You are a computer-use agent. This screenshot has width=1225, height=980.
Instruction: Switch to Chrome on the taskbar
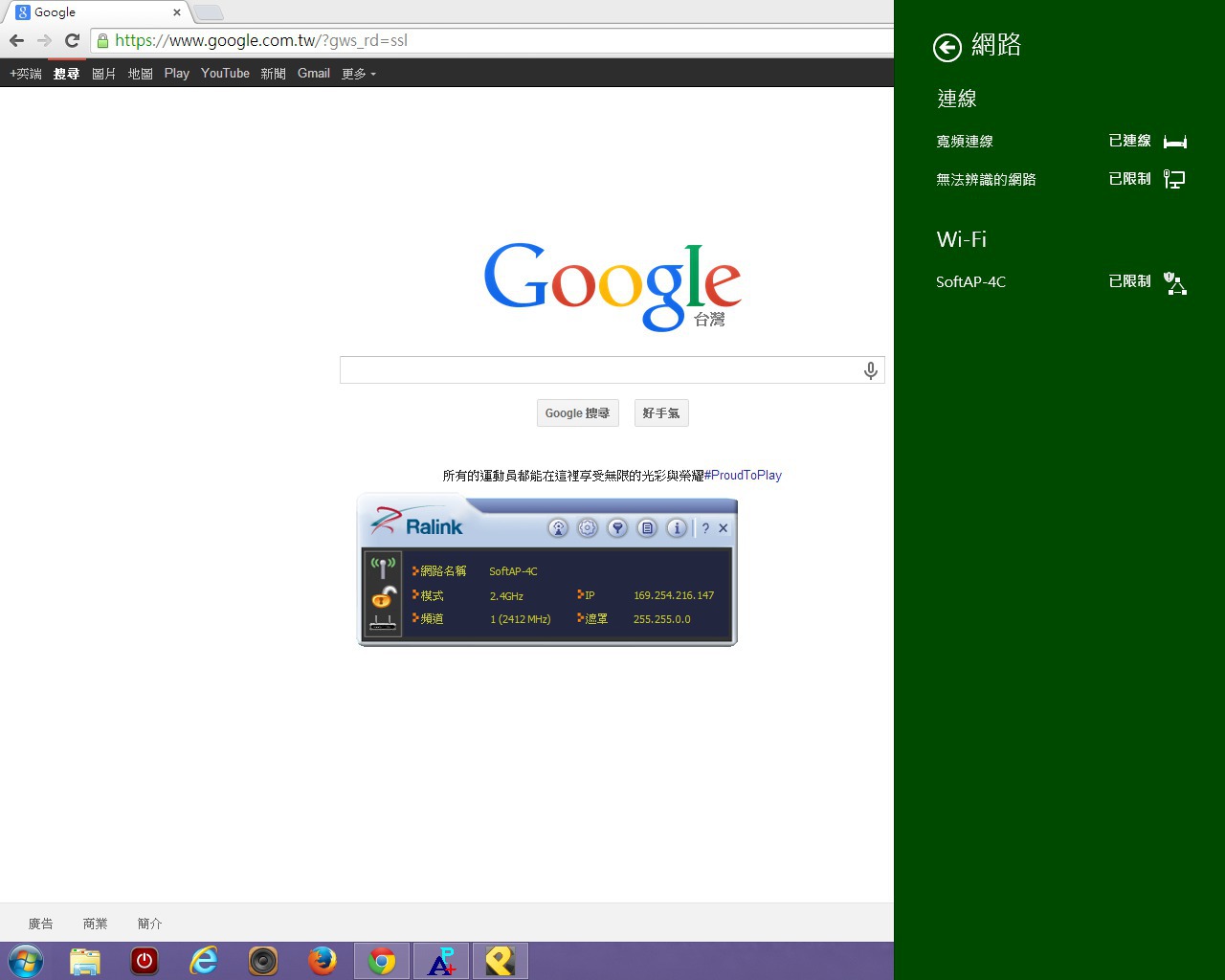coord(382,961)
